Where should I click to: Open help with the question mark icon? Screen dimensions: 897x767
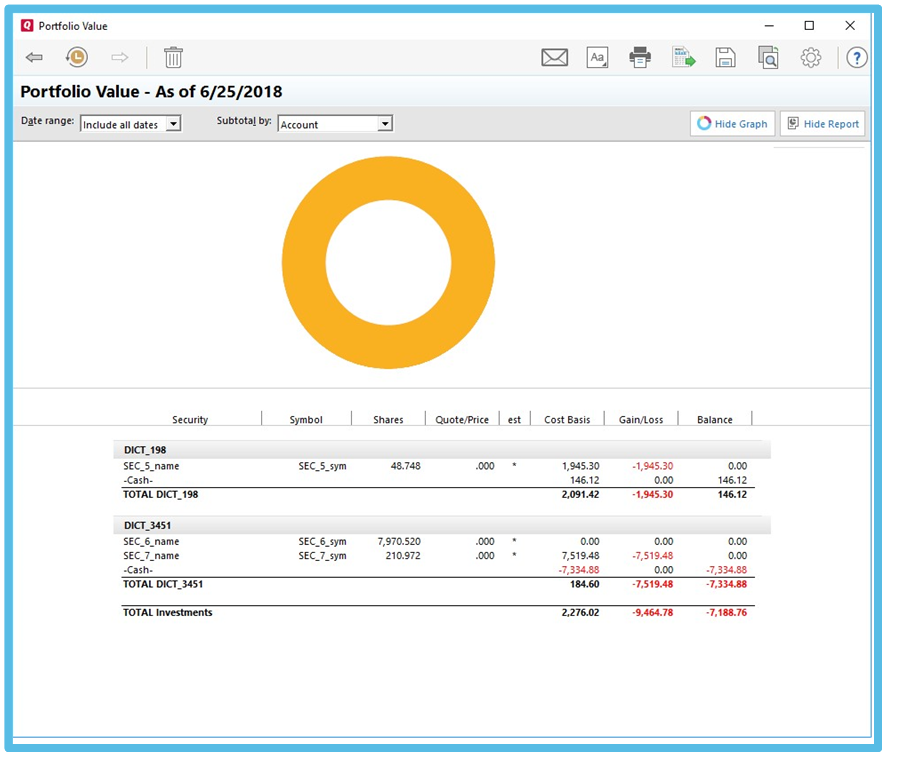[856, 58]
